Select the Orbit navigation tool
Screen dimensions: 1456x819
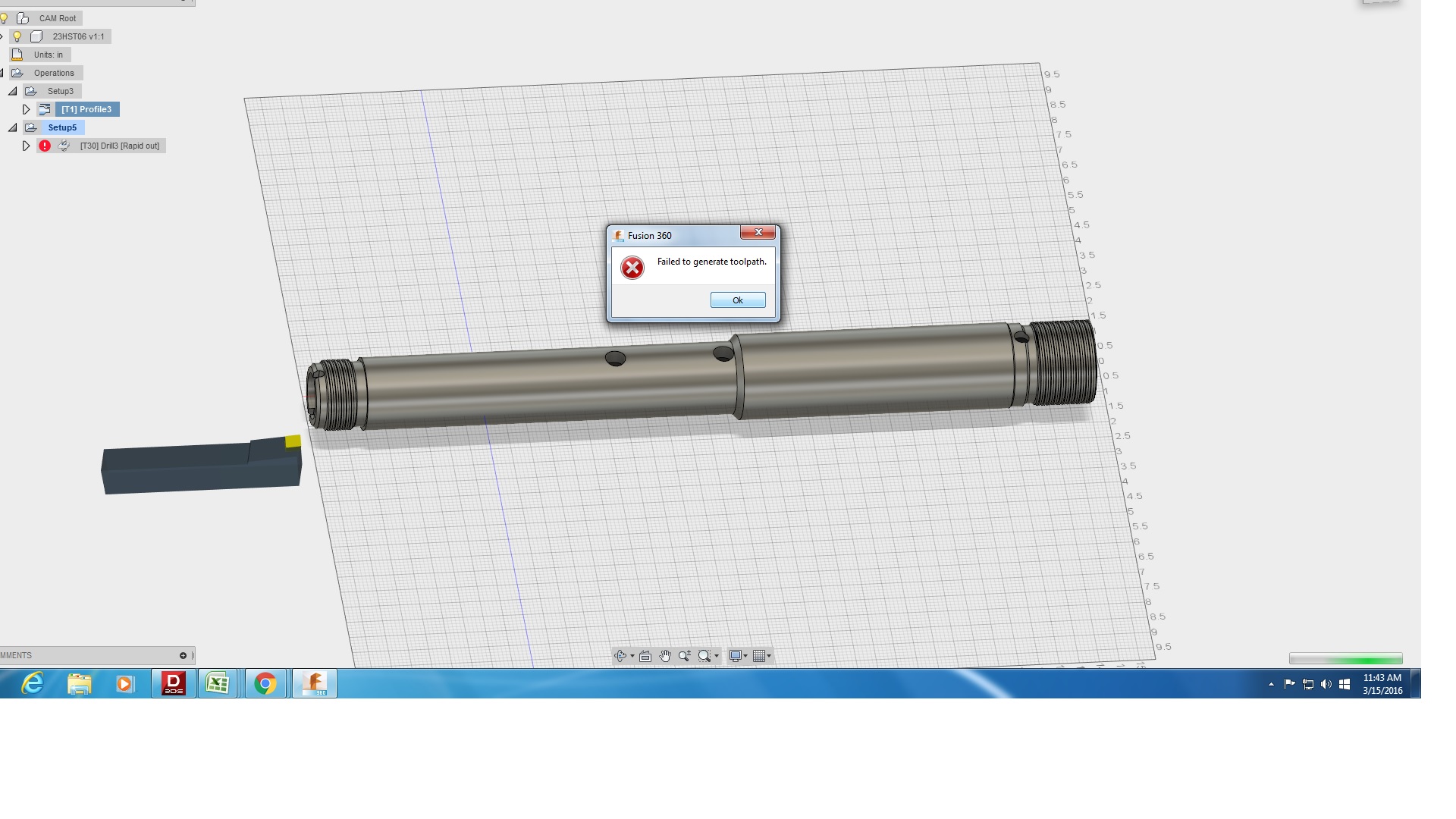click(x=620, y=656)
